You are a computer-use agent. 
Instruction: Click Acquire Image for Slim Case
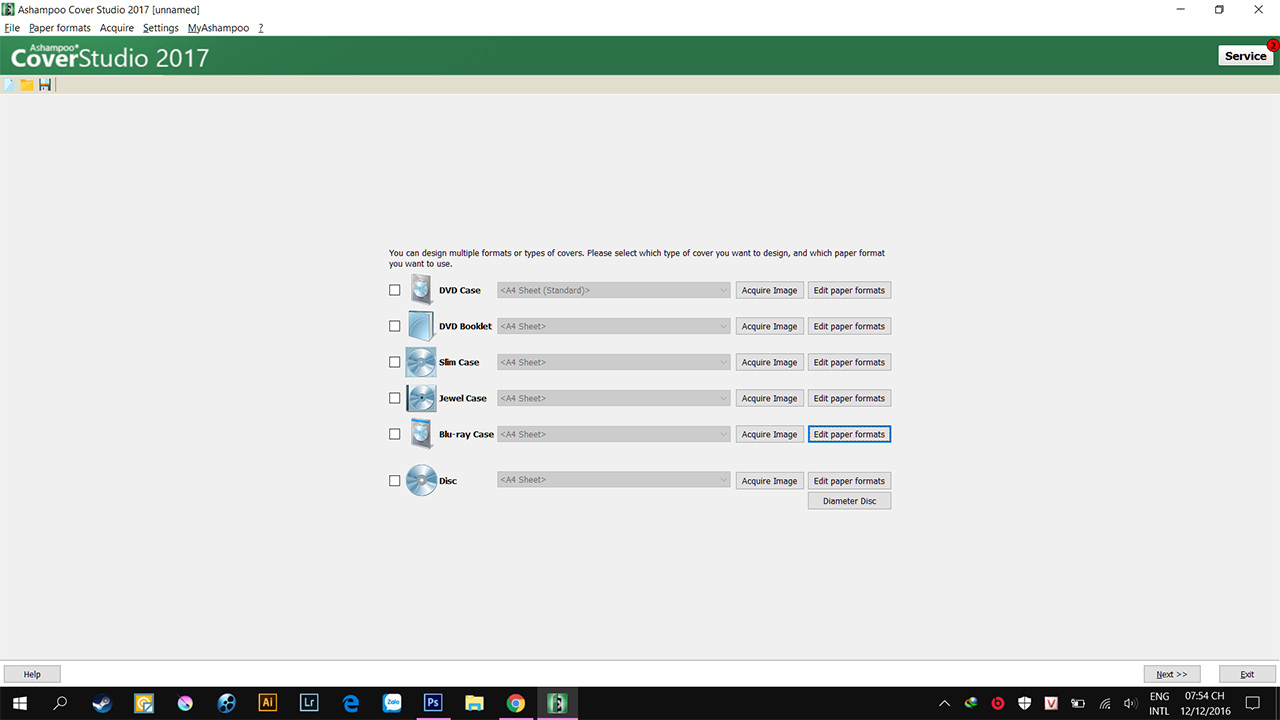coord(770,362)
